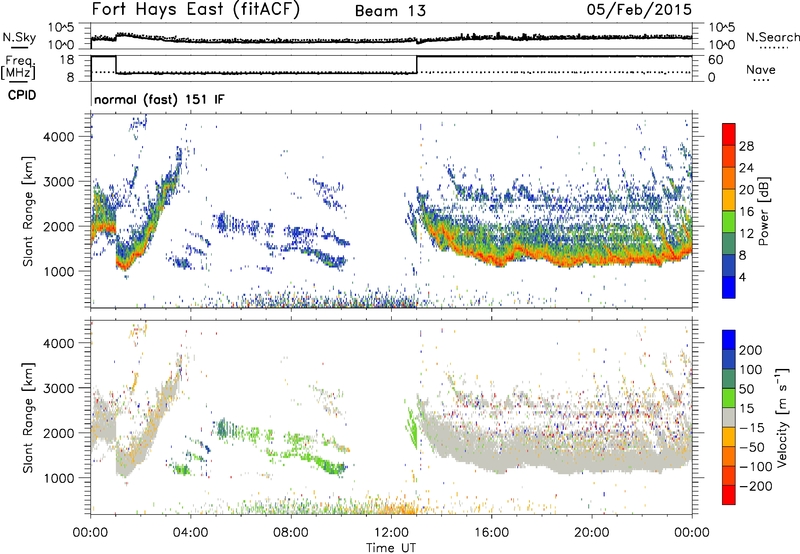Screen dimensions: 800x554
Task: Click the gray band of velocity colorbar
Action: (x=729, y=417)
